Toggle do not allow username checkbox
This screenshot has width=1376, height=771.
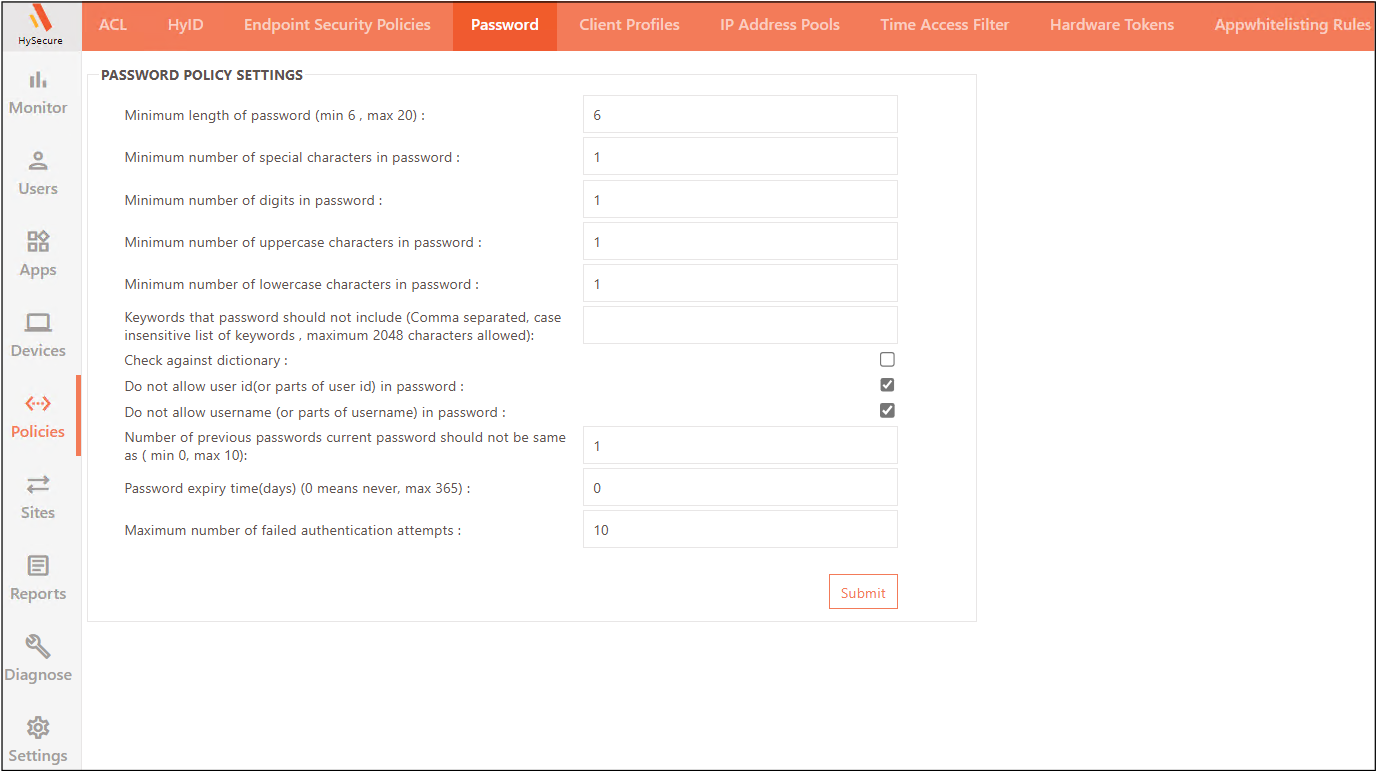887,411
